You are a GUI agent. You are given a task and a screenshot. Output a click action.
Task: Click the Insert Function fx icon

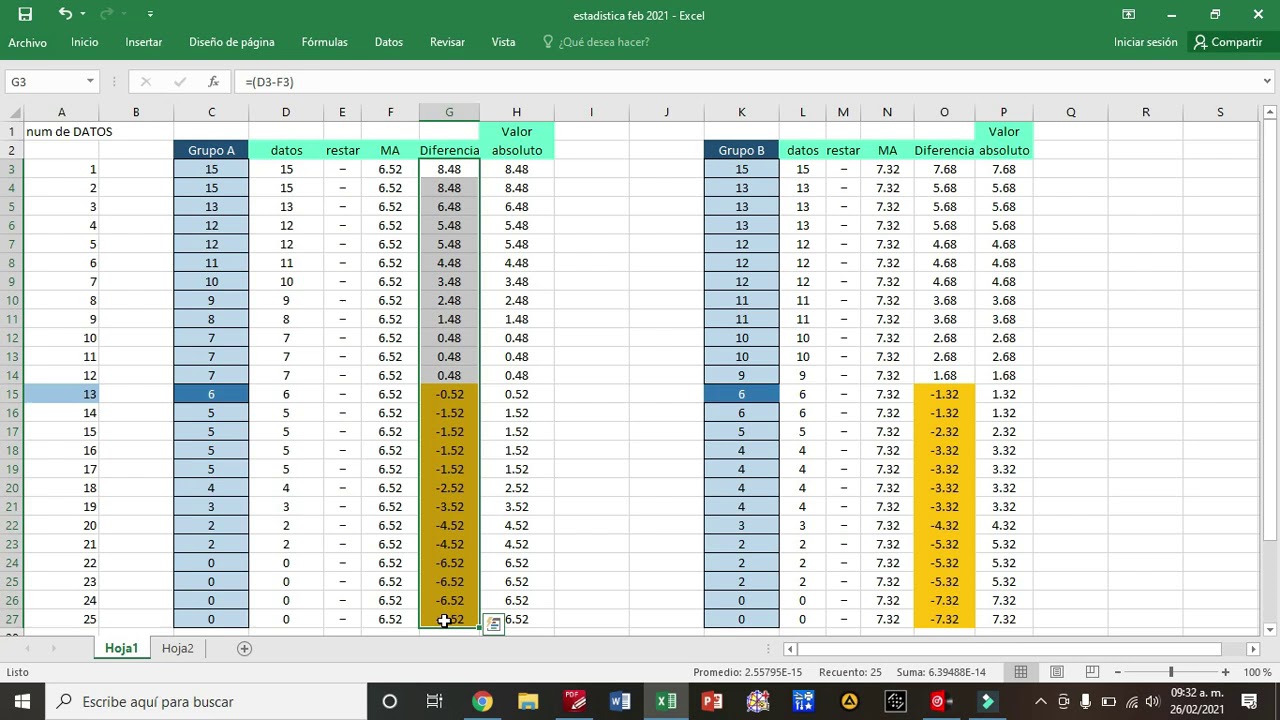pyautogui.click(x=213, y=82)
